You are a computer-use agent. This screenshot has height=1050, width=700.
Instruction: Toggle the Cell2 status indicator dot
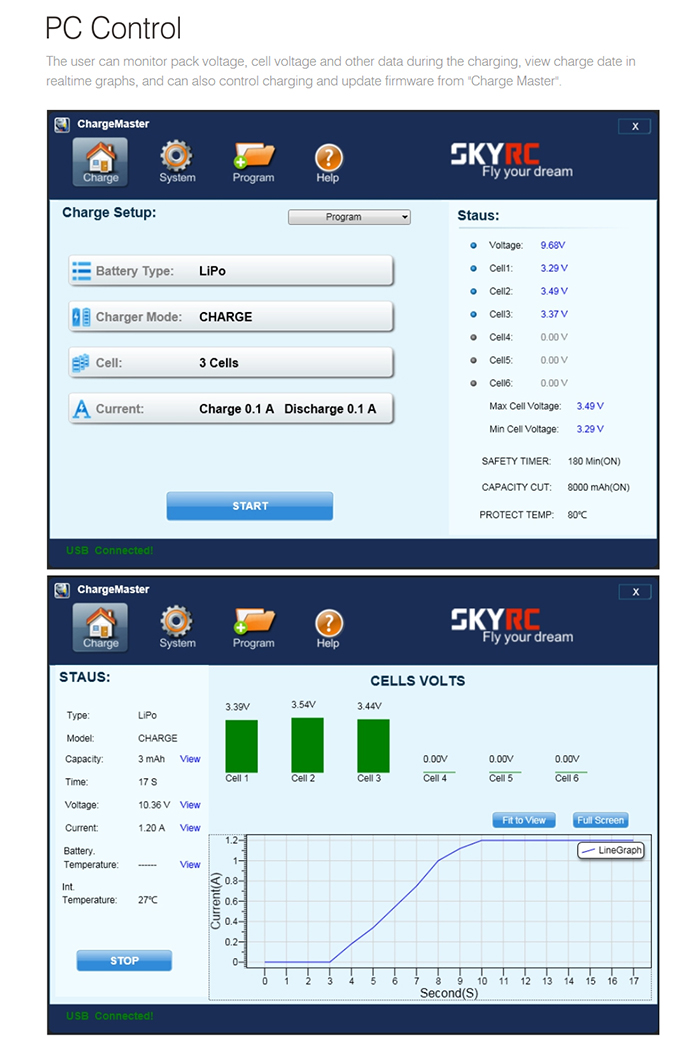coord(473,291)
